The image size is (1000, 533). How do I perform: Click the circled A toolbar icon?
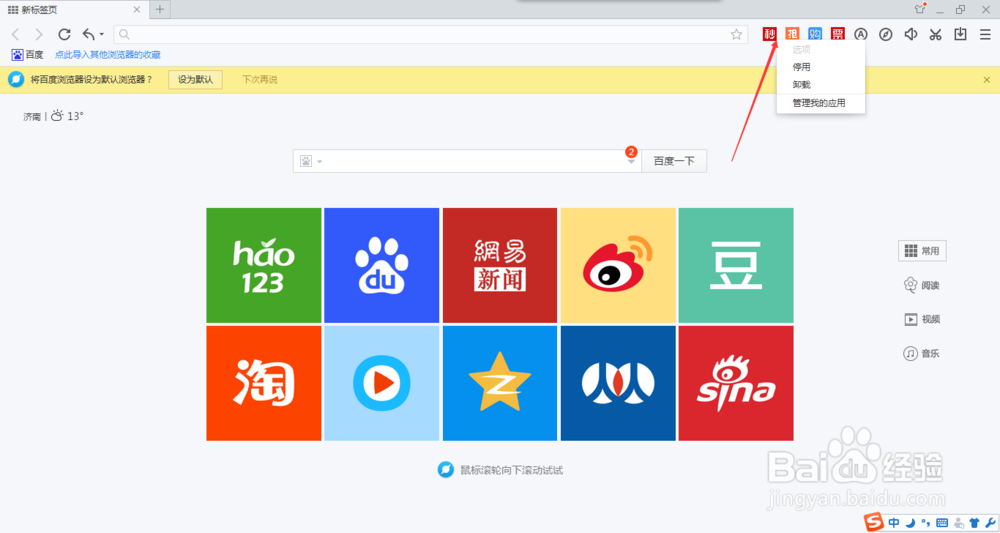point(861,34)
